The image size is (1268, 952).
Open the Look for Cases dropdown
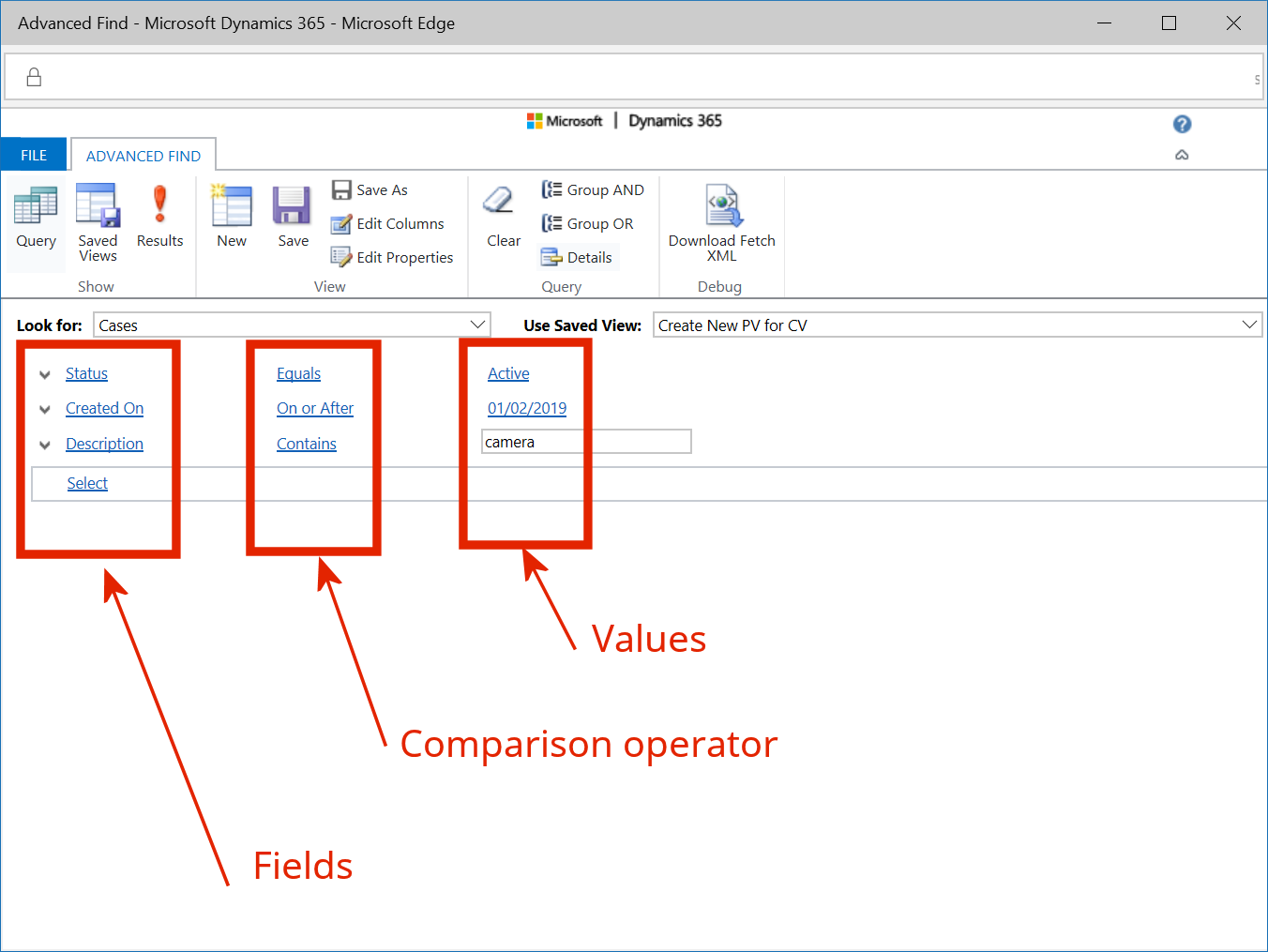click(x=292, y=325)
